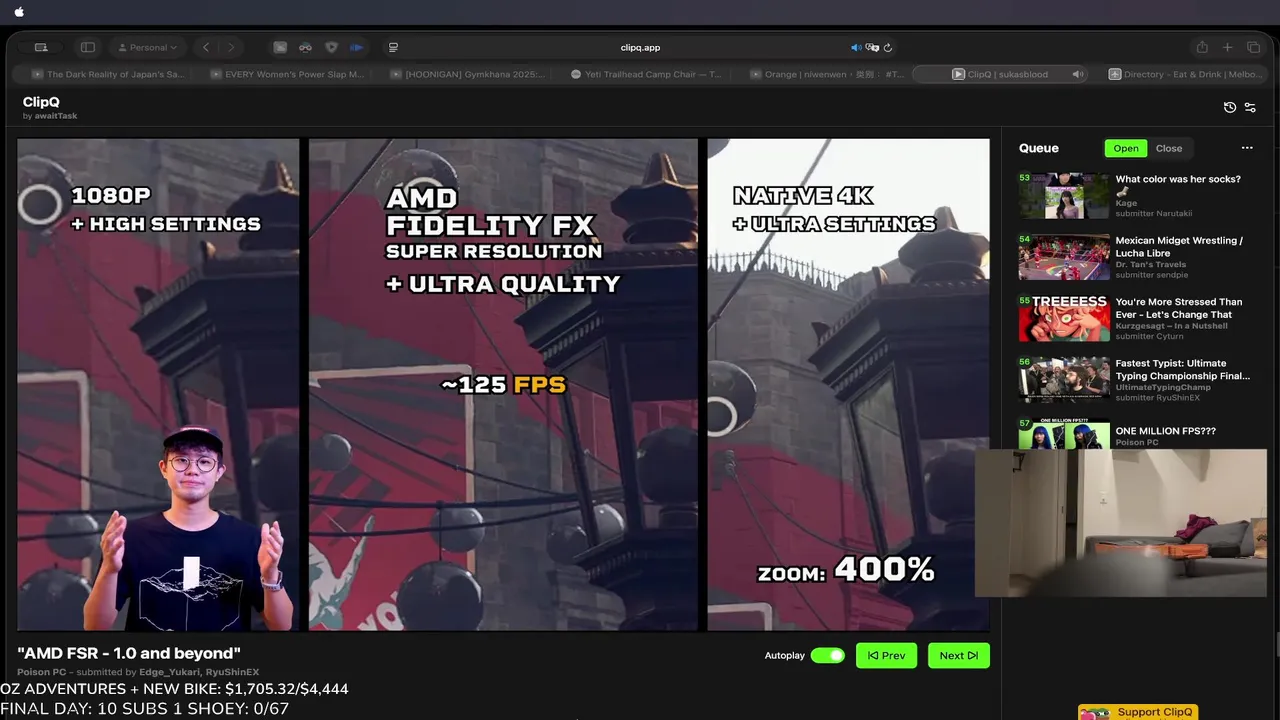Viewport: 1280px width, 720px height.
Task: Switch to EVERY Women's Power Slap tab
Action: 287,74
